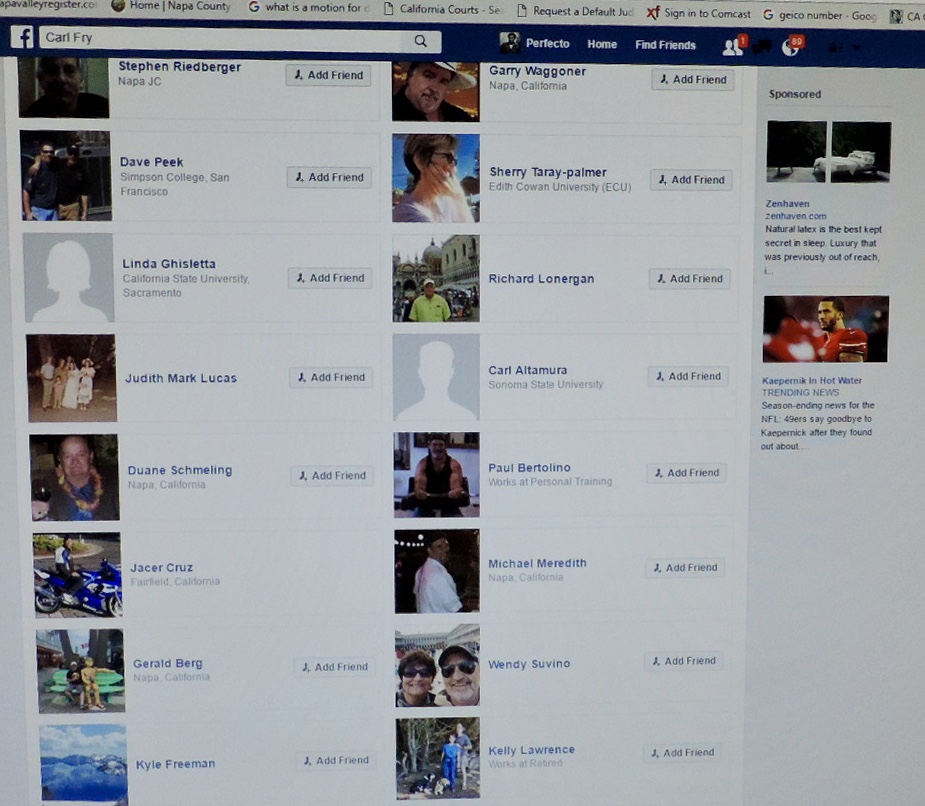This screenshot has height=806, width=925.
Task: Add Dave Peek as friend
Action: point(329,177)
